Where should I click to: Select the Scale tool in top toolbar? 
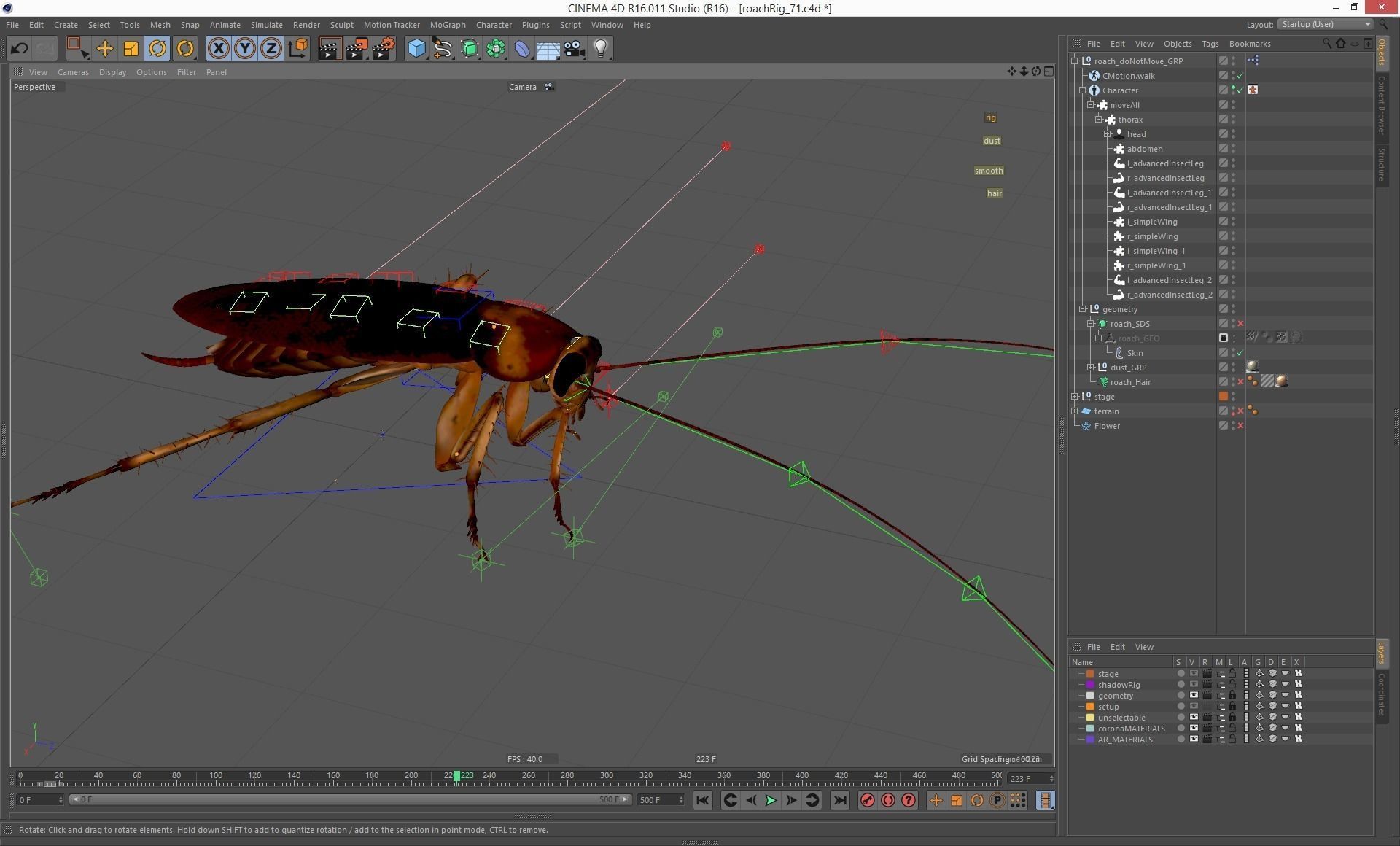[131, 49]
